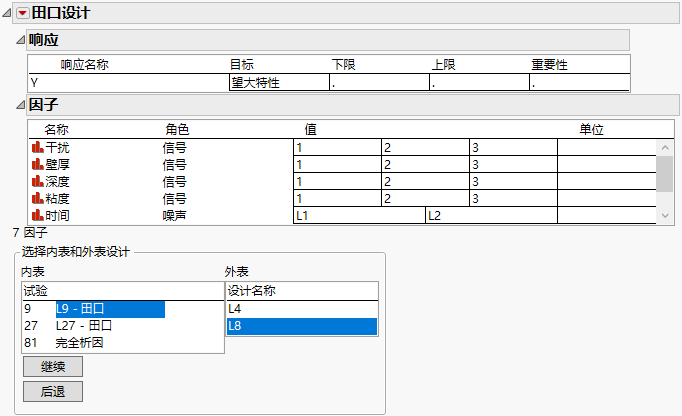Edit value 2 of the 粘度 factor
The width and height of the screenshot is (682, 416).
(425, 198)
